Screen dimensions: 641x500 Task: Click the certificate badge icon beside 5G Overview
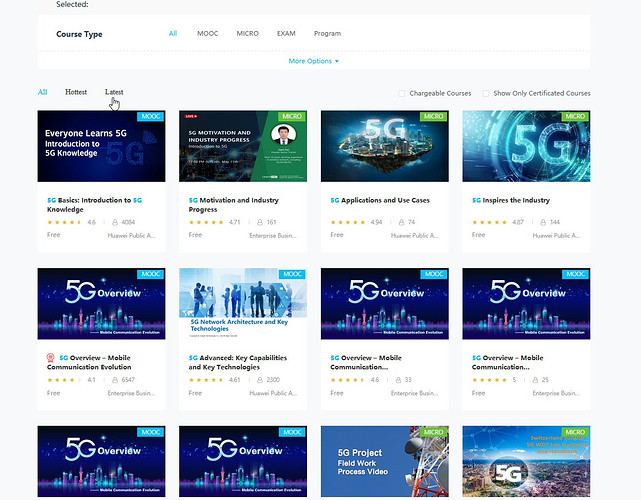click(x=50, y=358)
